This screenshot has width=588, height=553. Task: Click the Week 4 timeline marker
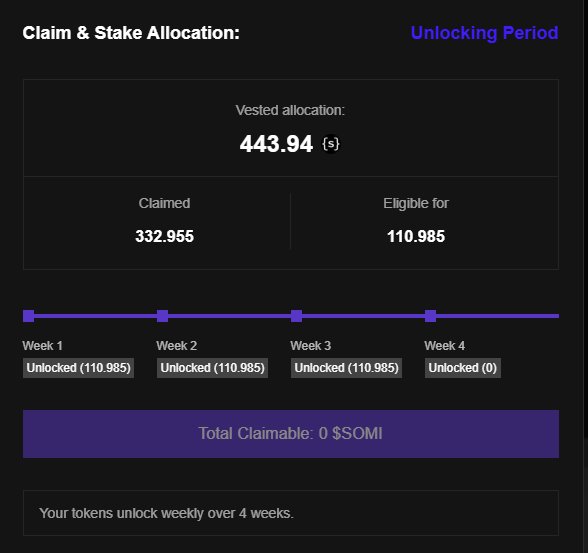430,316
